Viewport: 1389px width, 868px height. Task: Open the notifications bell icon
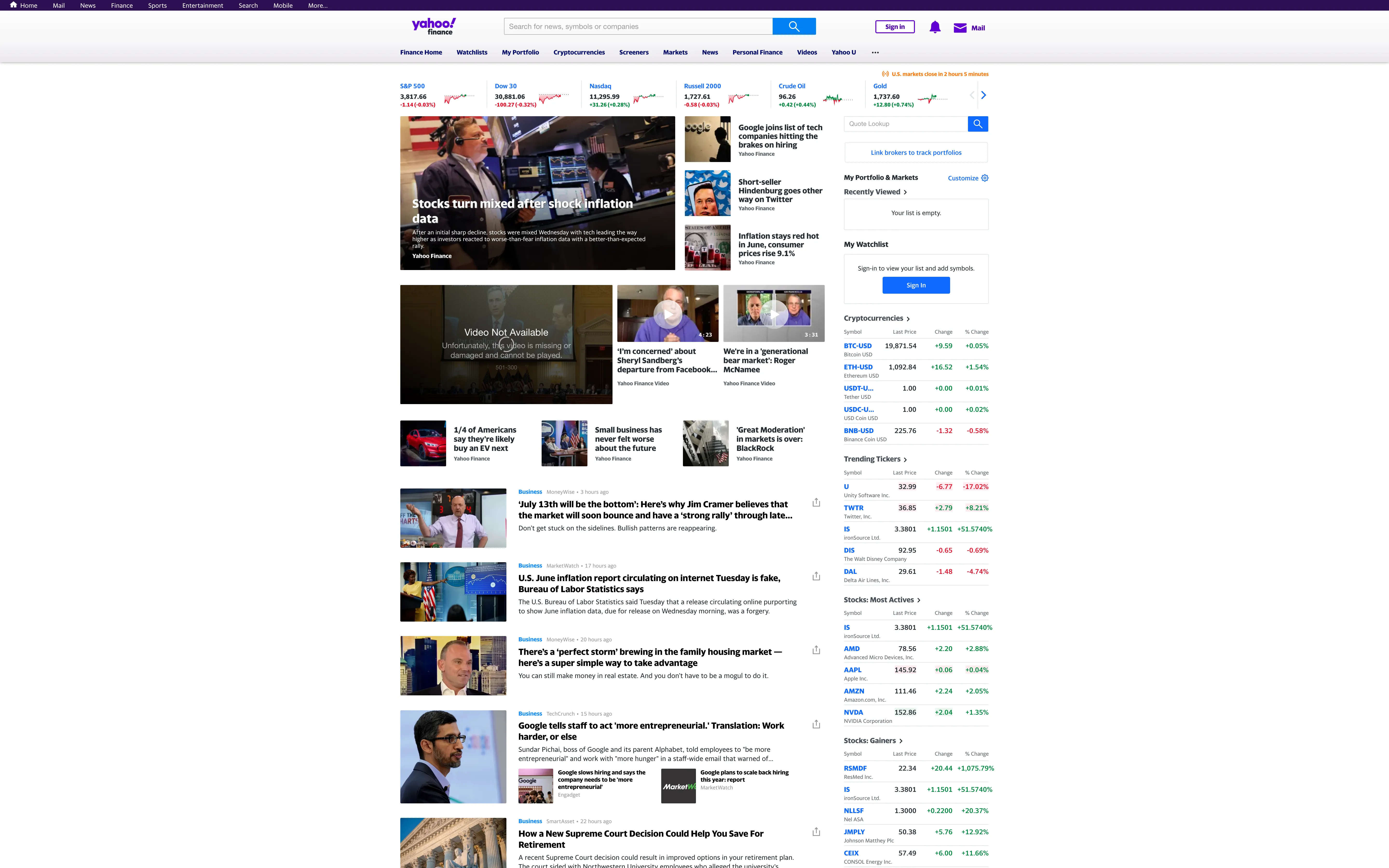point(934,27)
